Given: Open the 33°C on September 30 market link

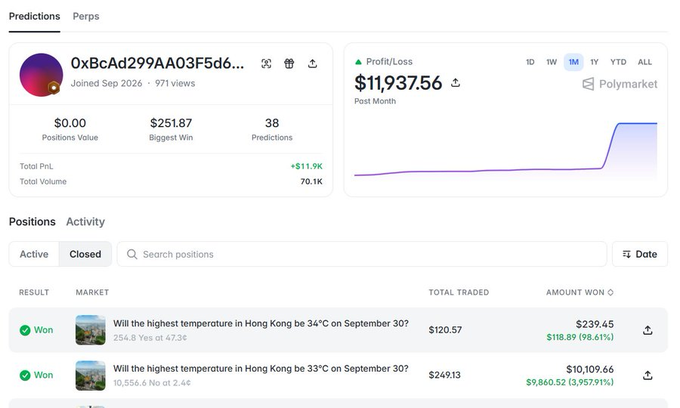Looking at the screenshot, I should (261, 369).
